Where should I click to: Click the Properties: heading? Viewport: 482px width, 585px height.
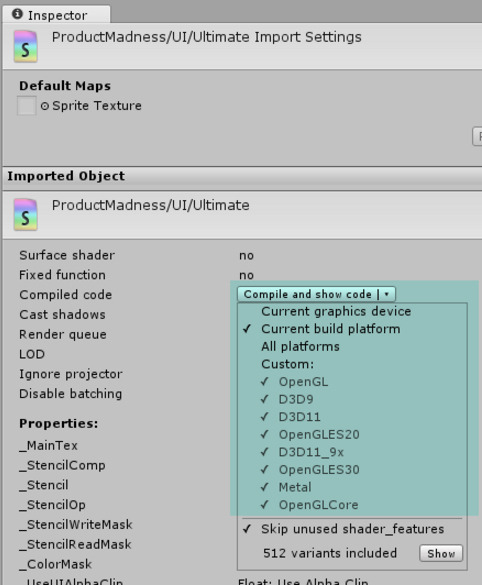point(59,423)
